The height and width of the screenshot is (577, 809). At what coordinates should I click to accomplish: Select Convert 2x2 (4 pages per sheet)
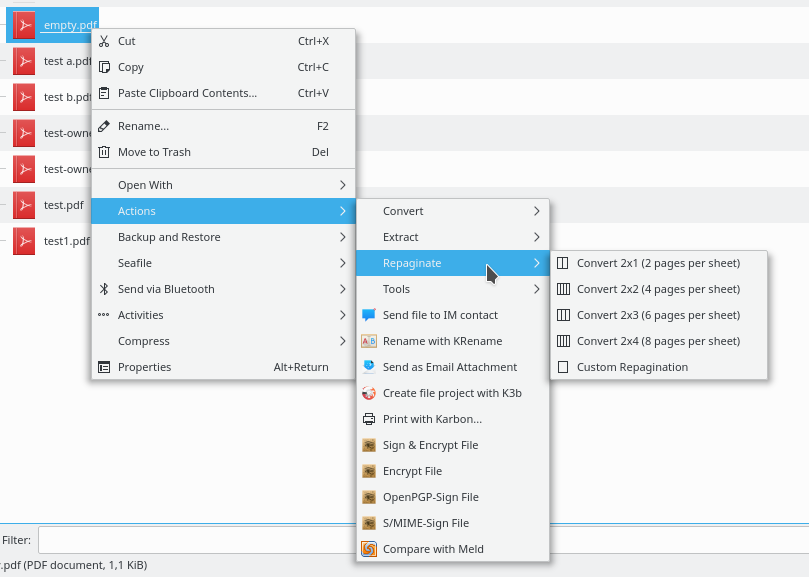point(659,289)
